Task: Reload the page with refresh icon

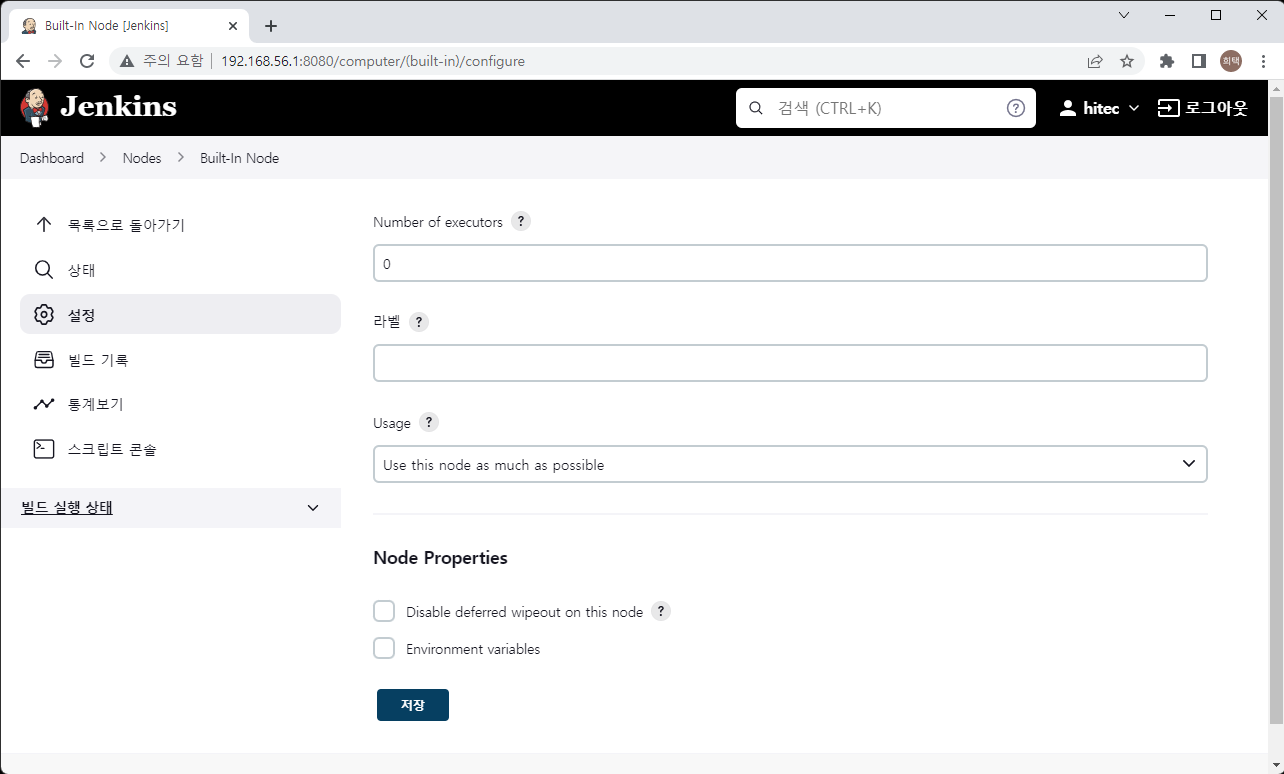Action: pyautogui.click(x=87, y=61)
